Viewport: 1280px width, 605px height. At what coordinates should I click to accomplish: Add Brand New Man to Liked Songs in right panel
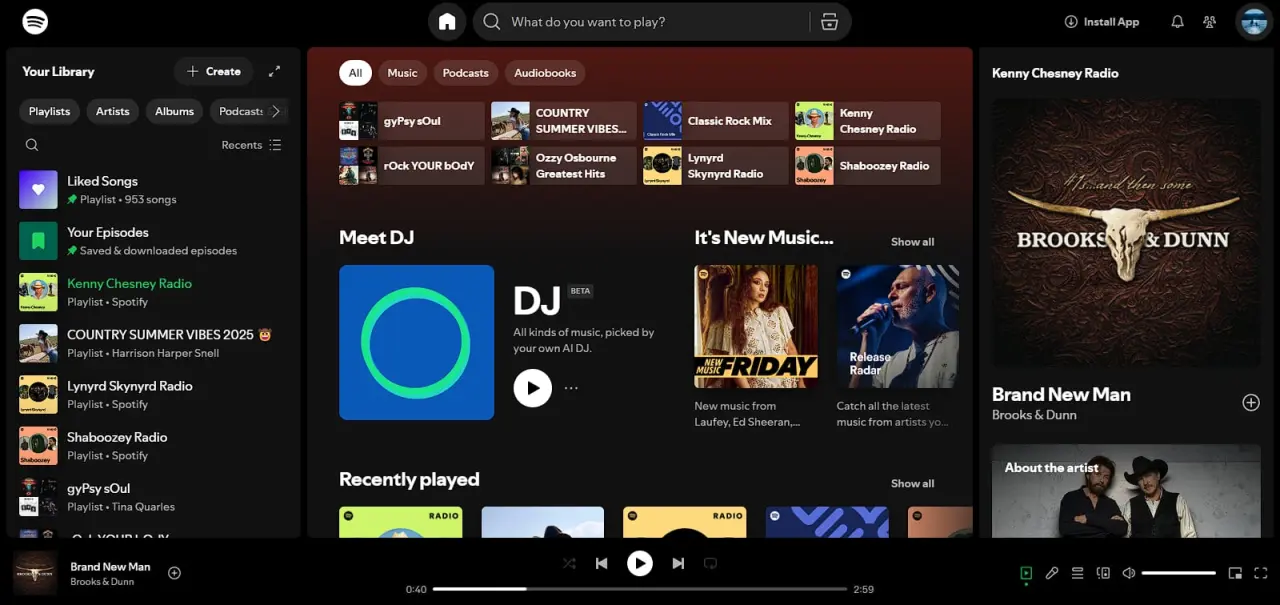pos(1250,402)
